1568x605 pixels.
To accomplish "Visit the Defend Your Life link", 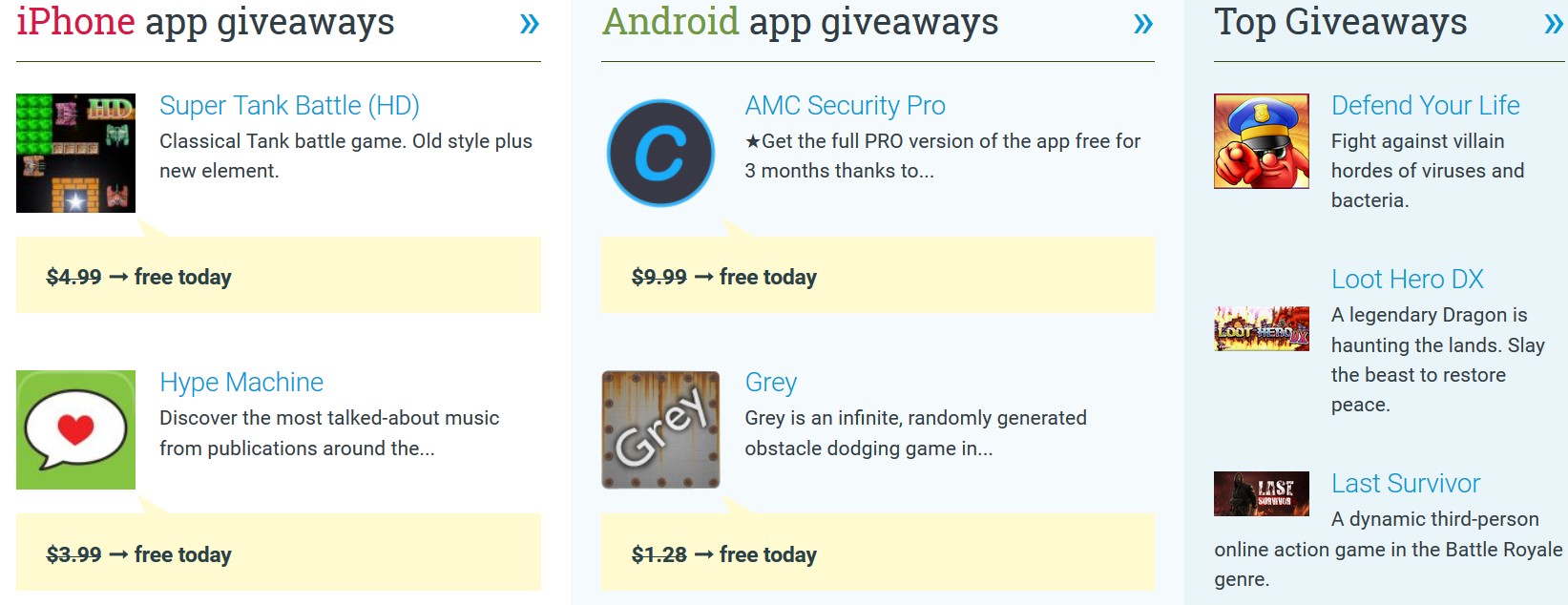I will pos(1425,105).
